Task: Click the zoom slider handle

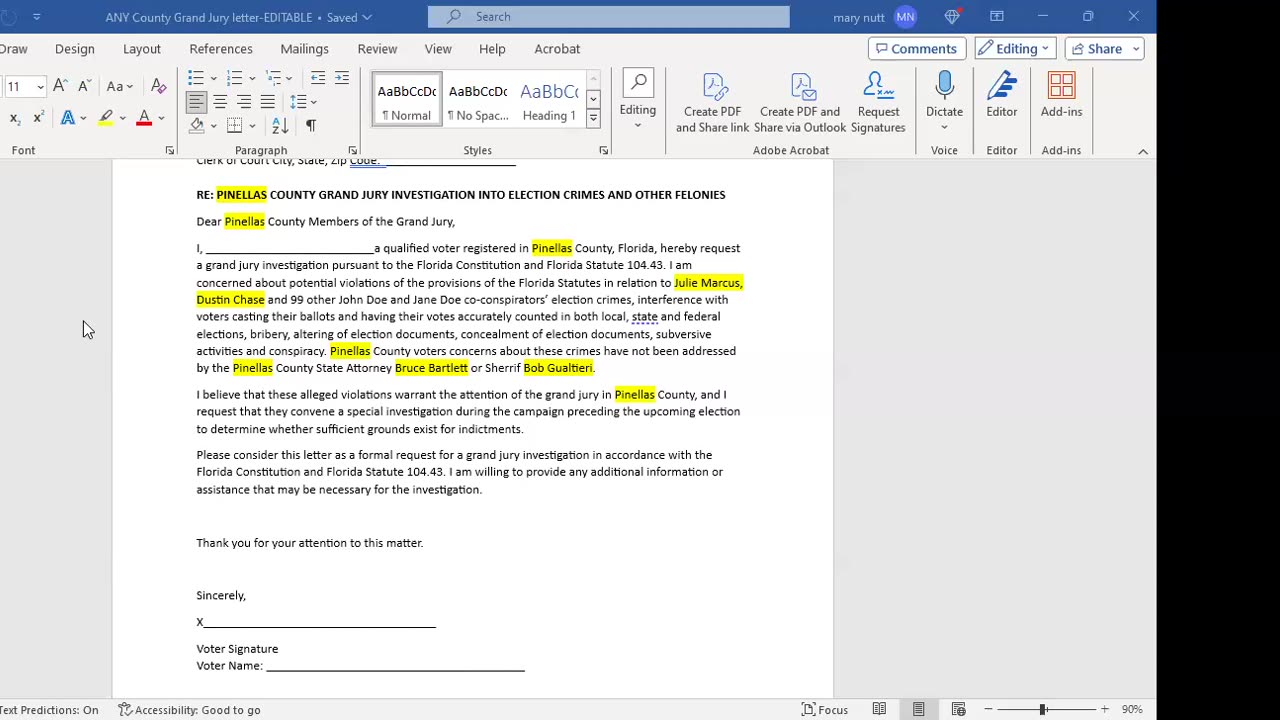Action: point(1042,709)
